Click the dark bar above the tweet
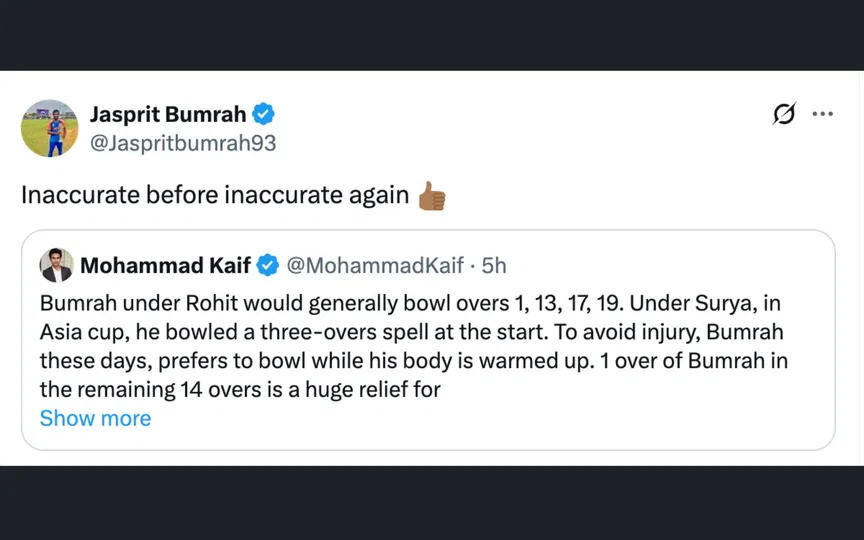 pos(432,35)
